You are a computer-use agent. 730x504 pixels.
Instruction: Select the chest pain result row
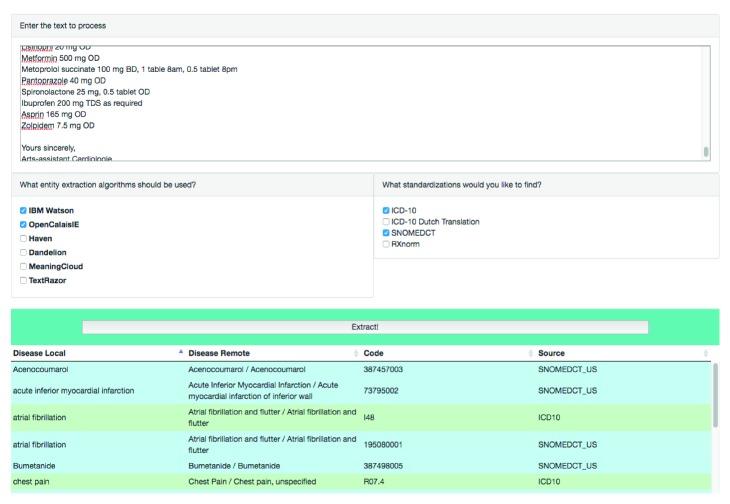tap(360, 481)
